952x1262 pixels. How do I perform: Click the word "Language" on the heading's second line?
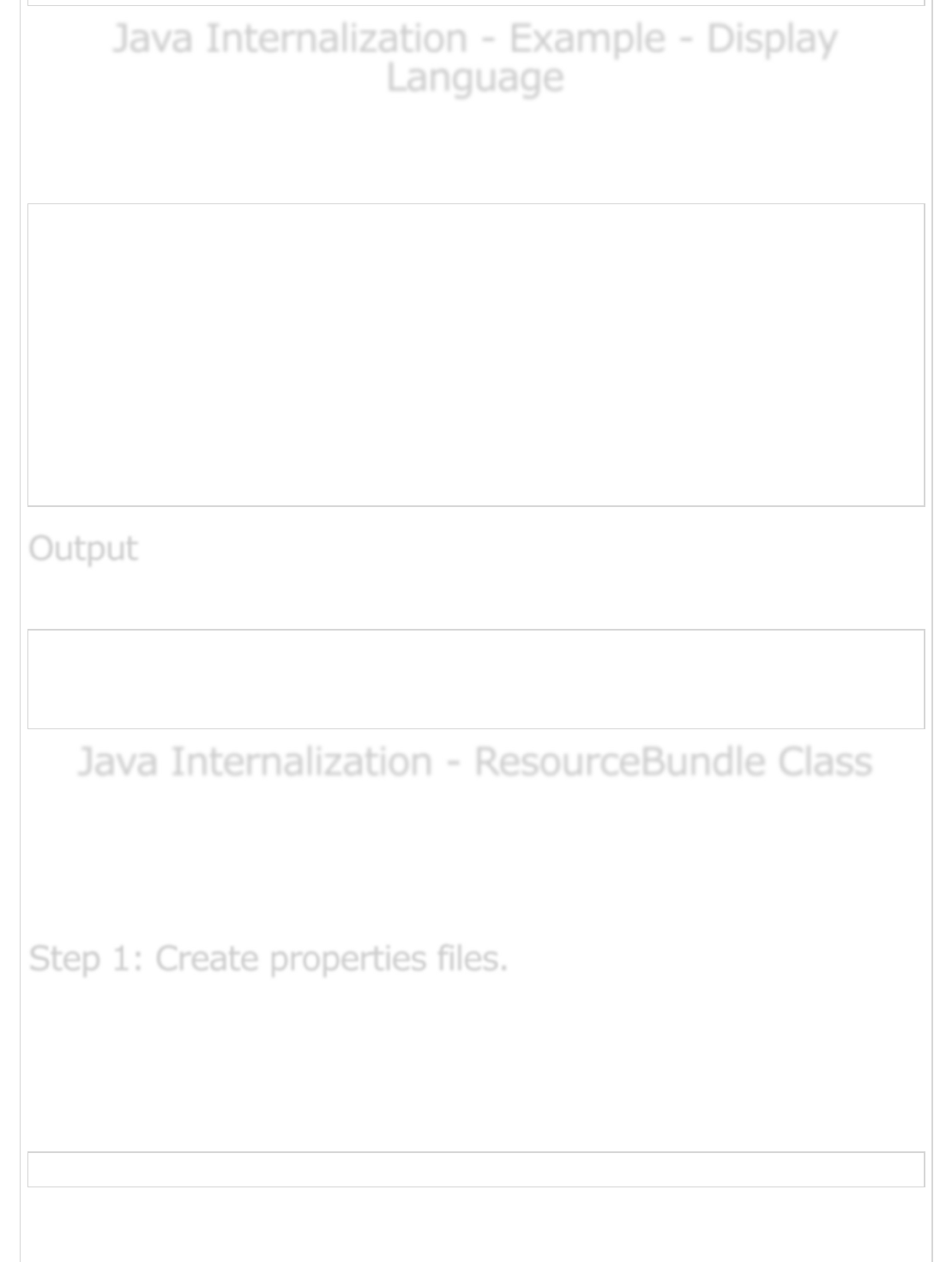475,78
